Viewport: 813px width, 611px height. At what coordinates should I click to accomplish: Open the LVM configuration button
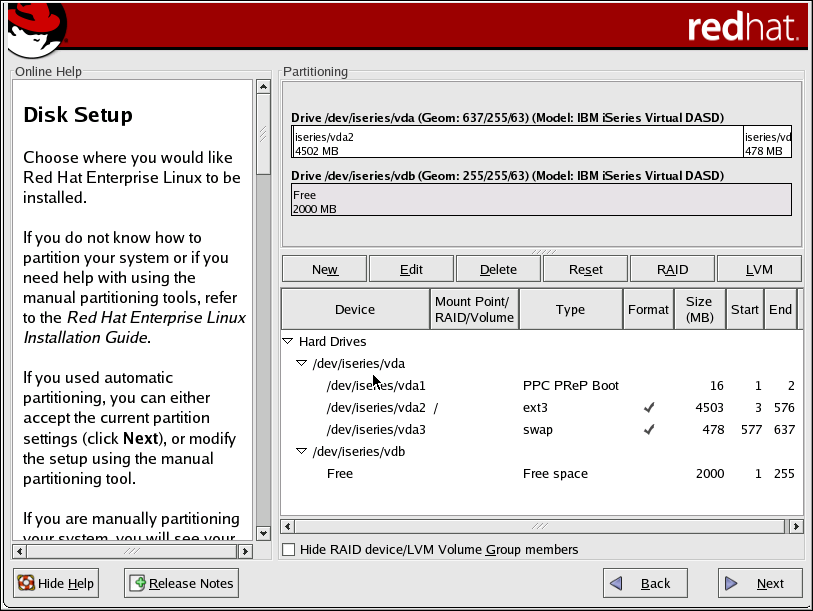[x=759, y=269]
